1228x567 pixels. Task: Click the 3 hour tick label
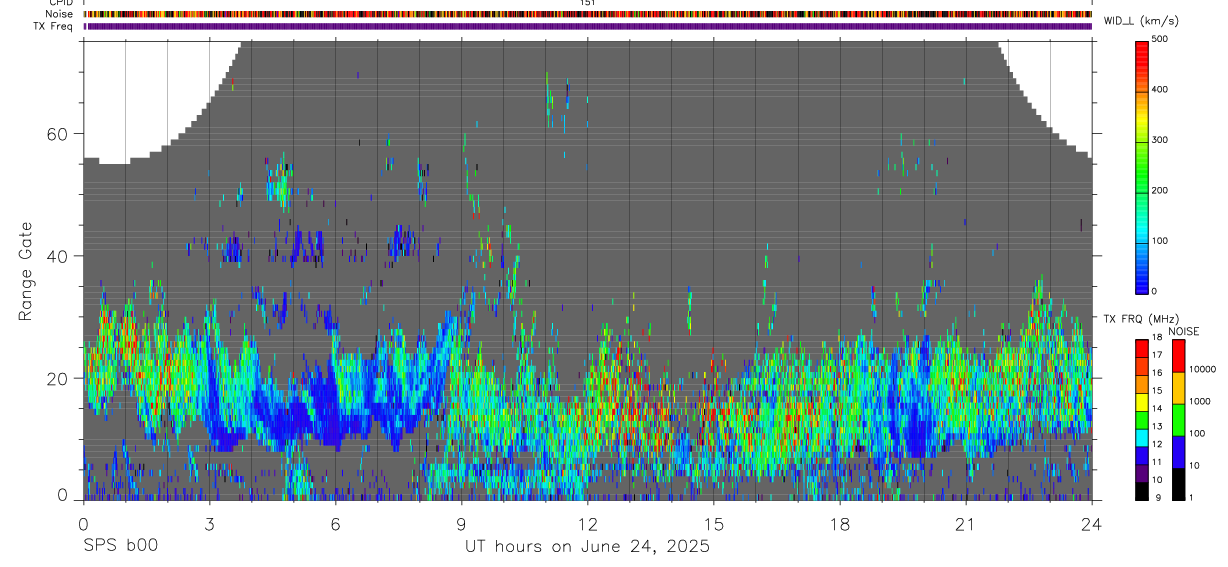pos(209,524)
